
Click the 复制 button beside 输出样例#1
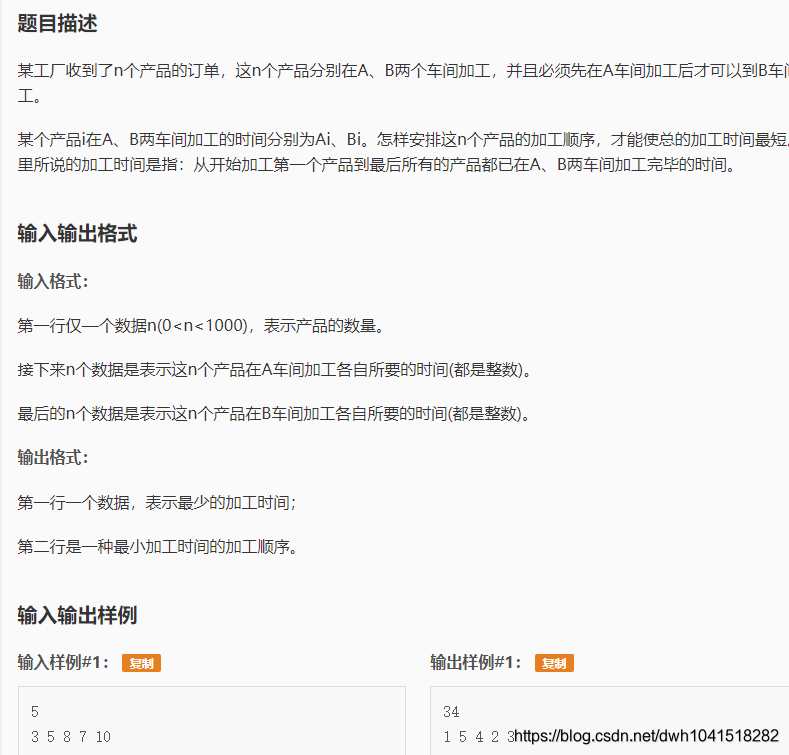[x=554, y=663]
